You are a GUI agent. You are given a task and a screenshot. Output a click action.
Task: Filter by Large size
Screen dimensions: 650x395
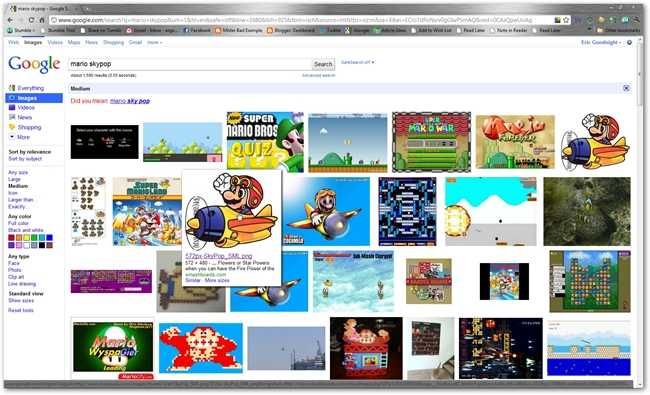[14, 179]
